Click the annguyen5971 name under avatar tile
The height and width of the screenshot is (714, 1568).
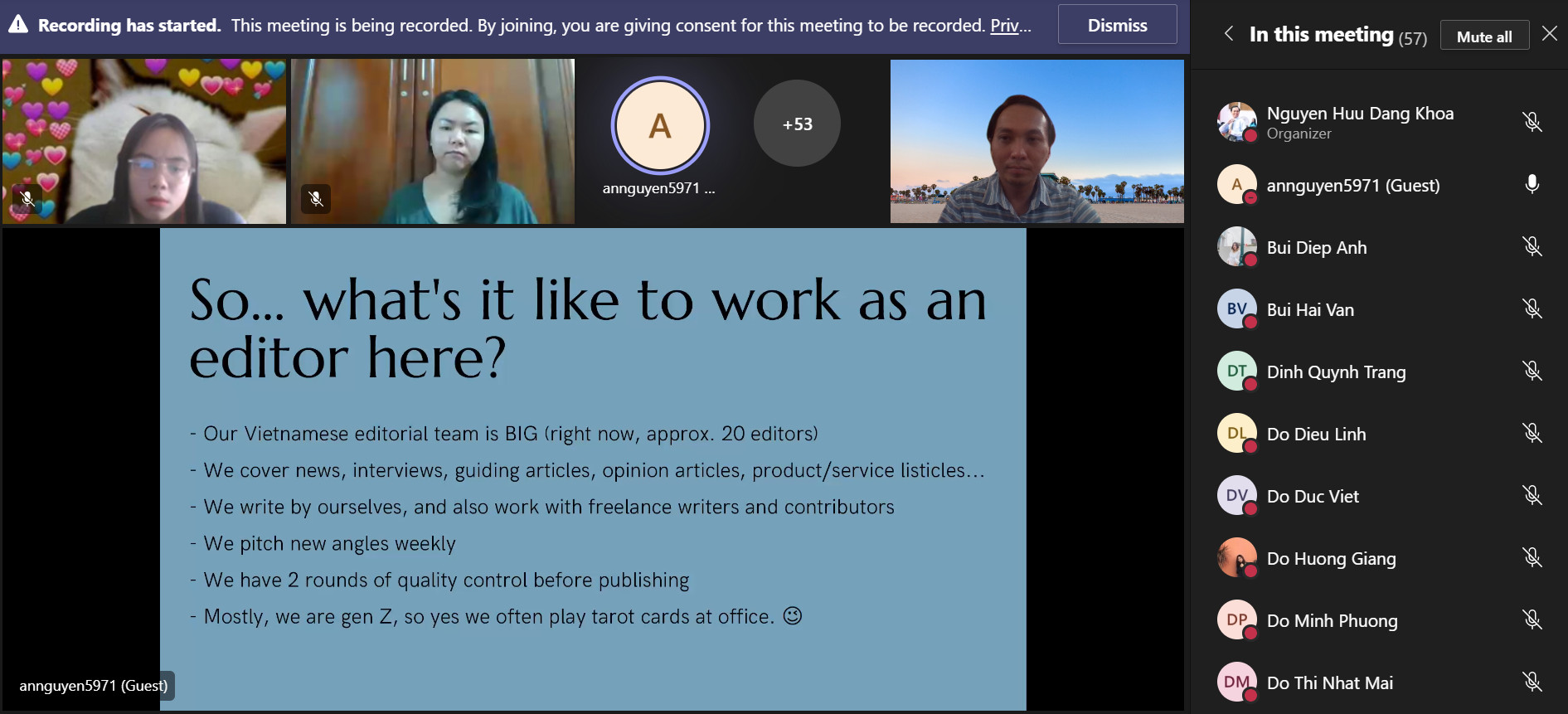[658, 188]
